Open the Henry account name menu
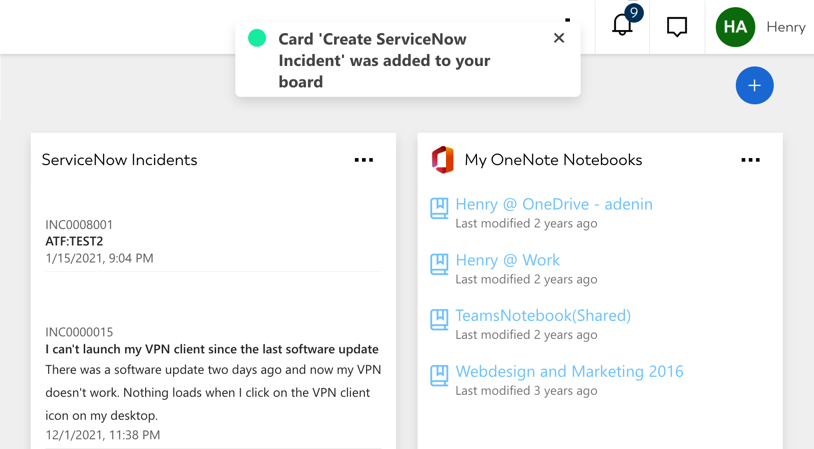 (x=785, y=27)
